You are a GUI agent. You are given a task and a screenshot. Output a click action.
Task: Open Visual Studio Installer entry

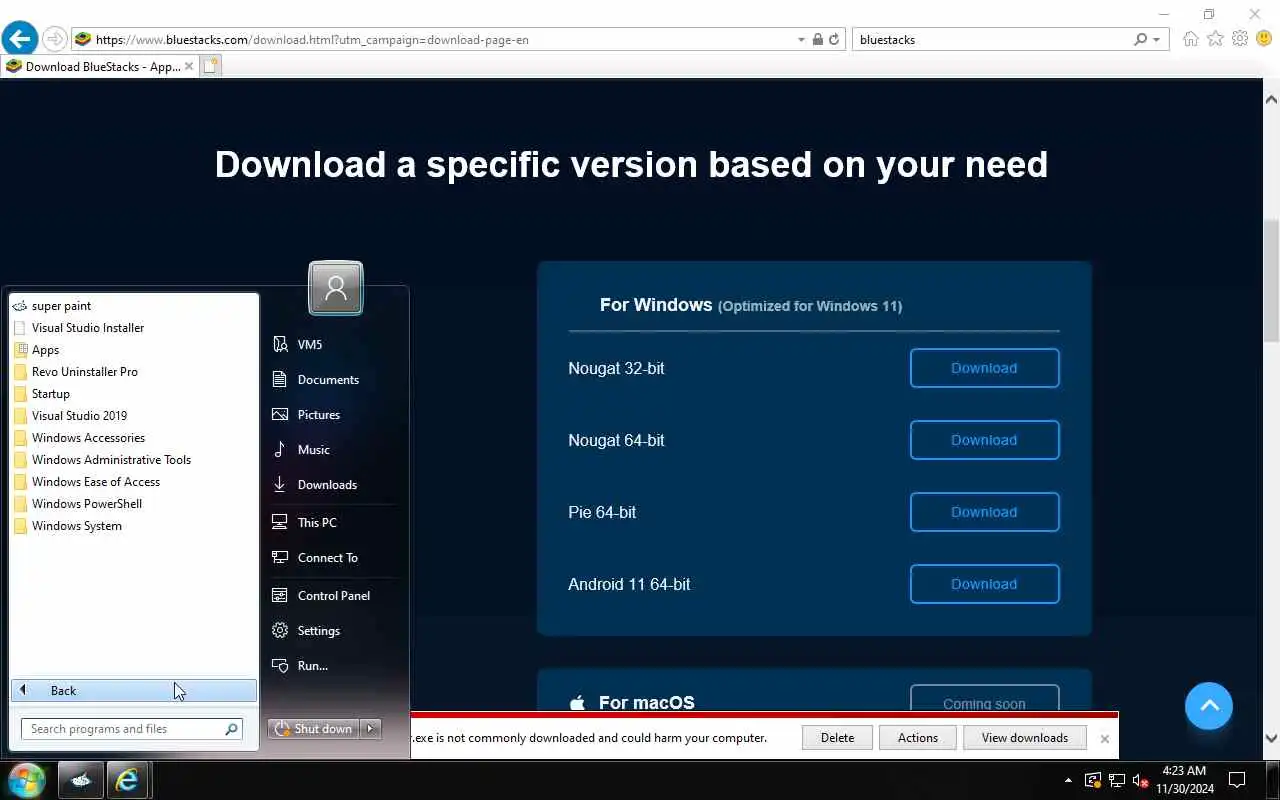point(134,328)
